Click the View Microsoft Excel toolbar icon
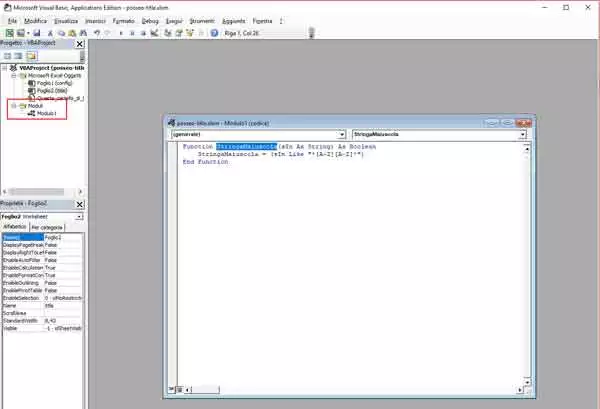 (x=10, y=33)
